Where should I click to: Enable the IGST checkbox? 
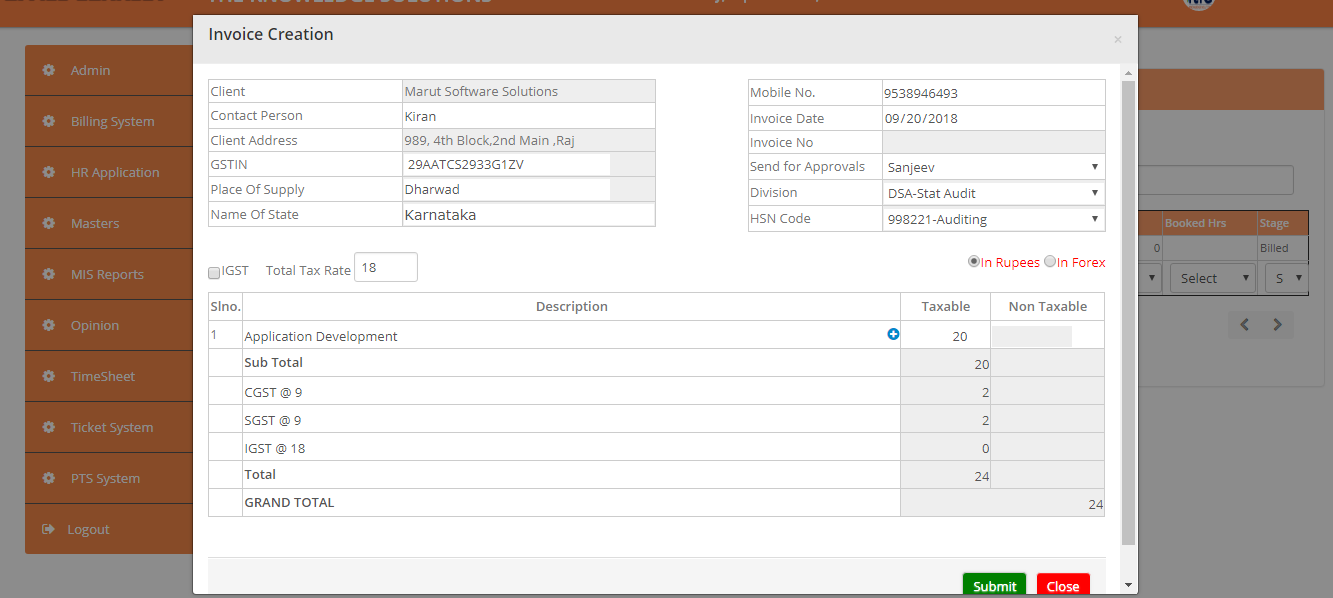coord(214,272)
